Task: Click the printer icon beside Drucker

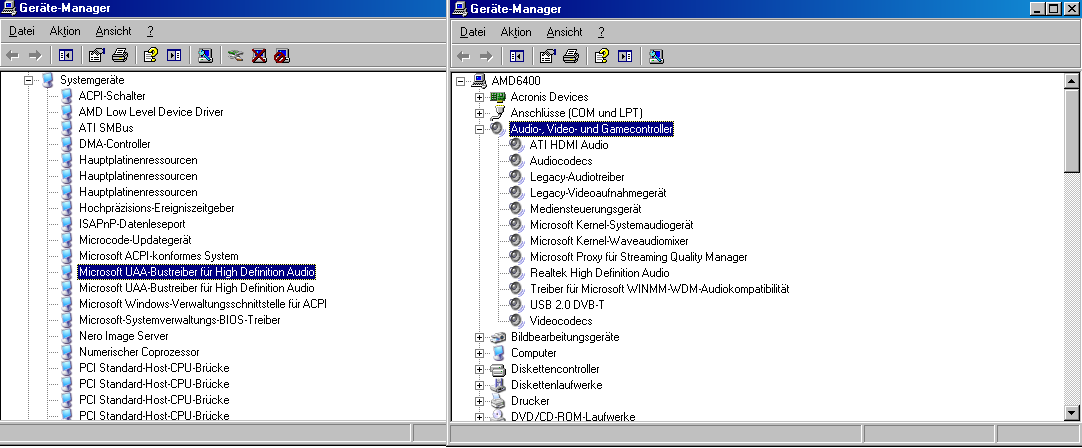Action: point(498,401)
